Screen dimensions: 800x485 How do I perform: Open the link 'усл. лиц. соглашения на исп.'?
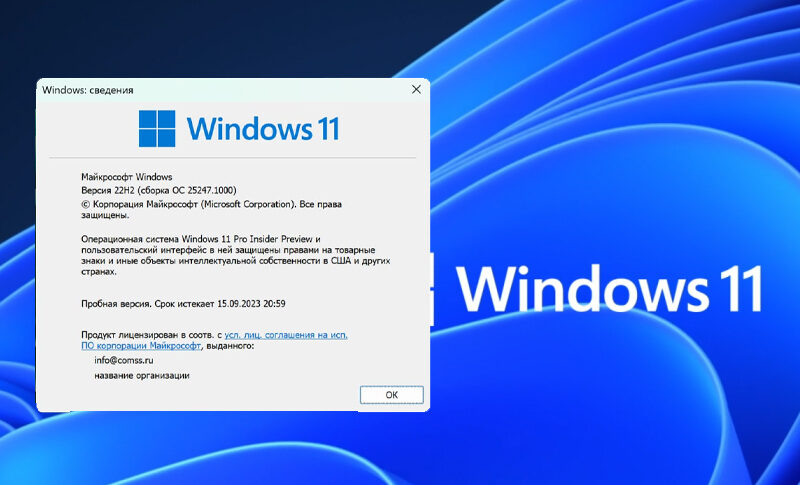coord(286,335)
